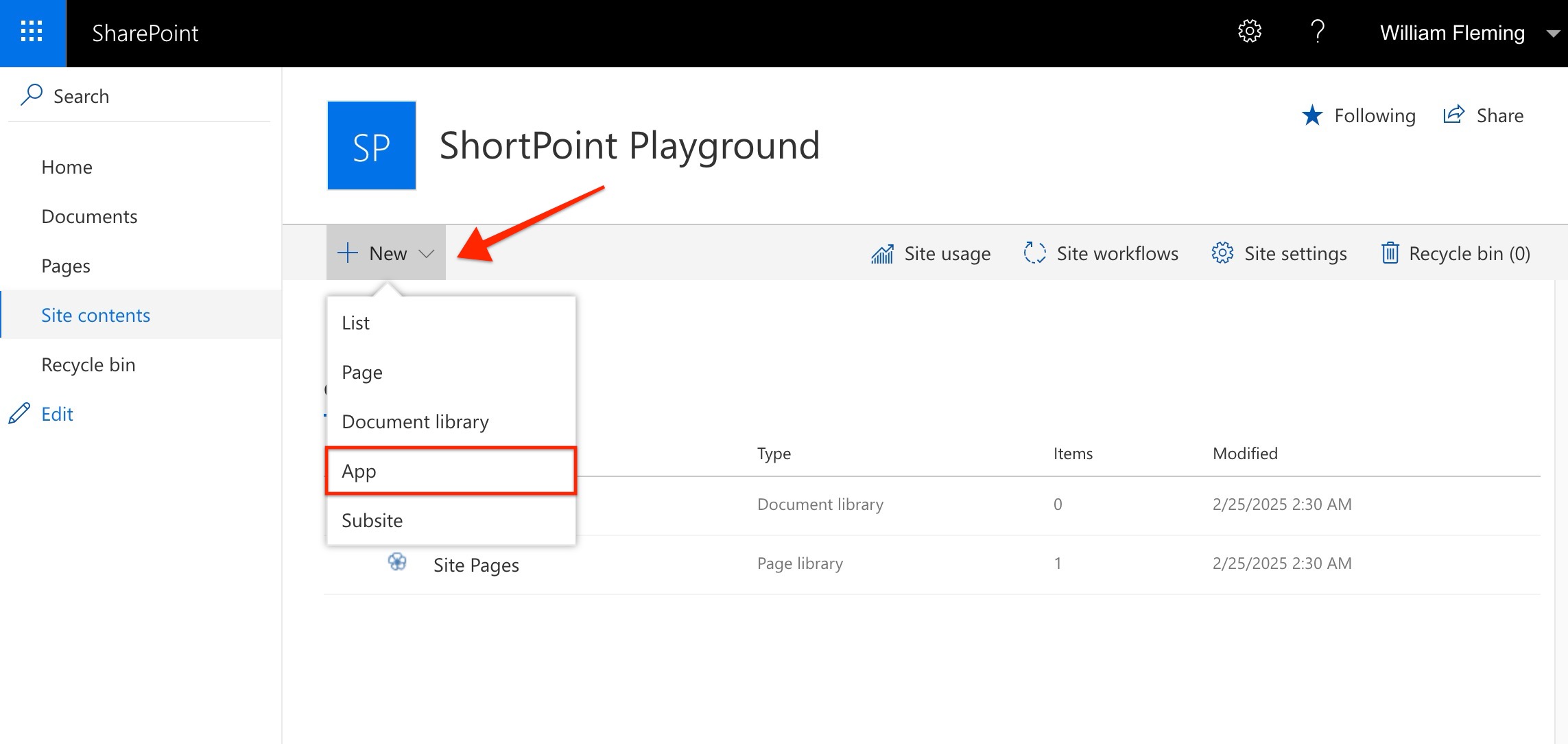Screen dimensions: 1568x744
Task: Expand the William Fleming account dropdown
Action: [1553, 33]
